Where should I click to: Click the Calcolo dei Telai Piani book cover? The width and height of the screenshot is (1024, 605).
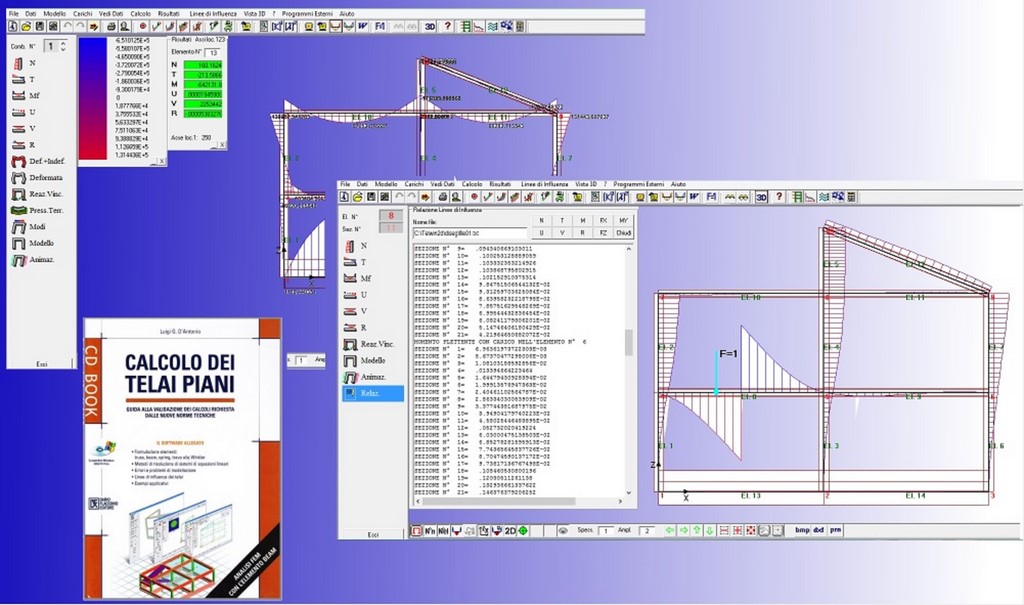[183, 459]
